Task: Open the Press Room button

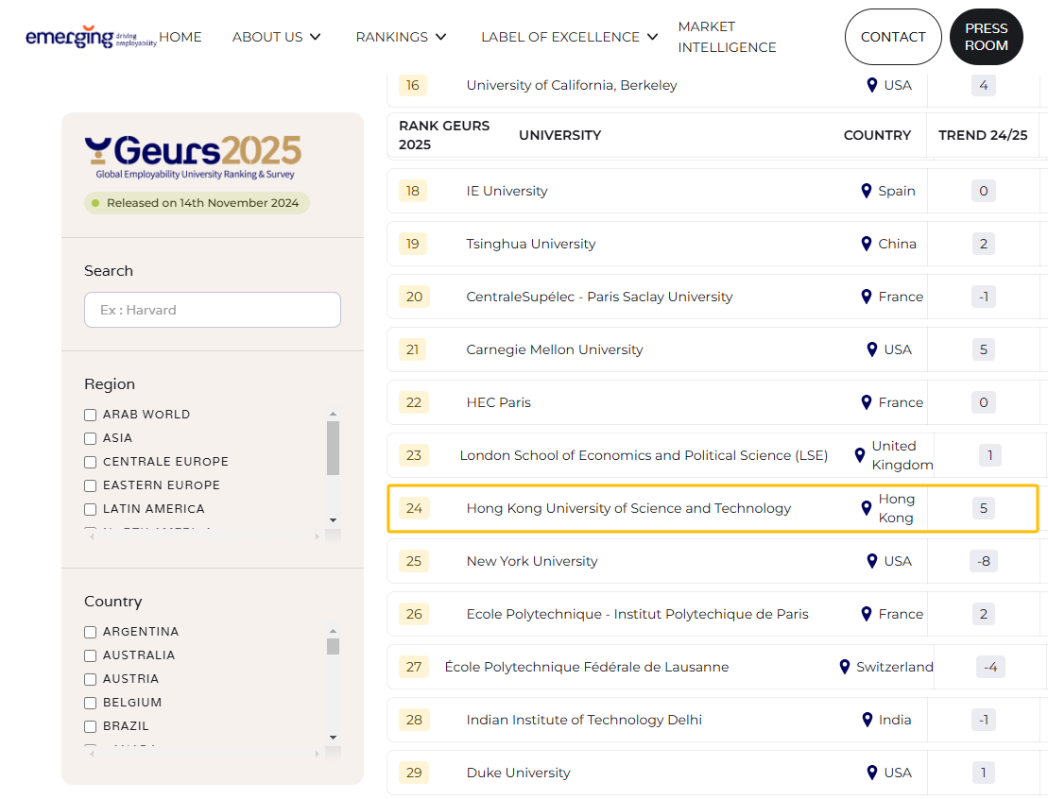Action: pyautogui.click(x=986, y=37)
